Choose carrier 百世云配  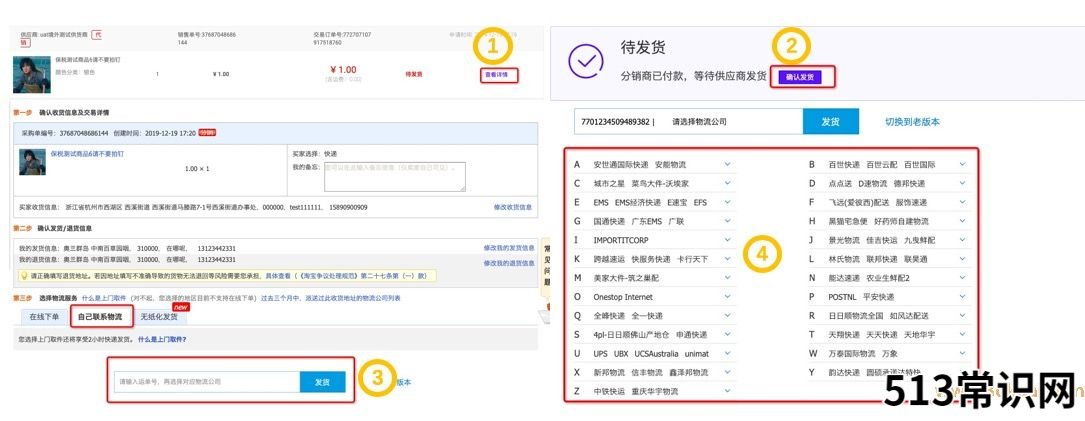coord(882,165)
